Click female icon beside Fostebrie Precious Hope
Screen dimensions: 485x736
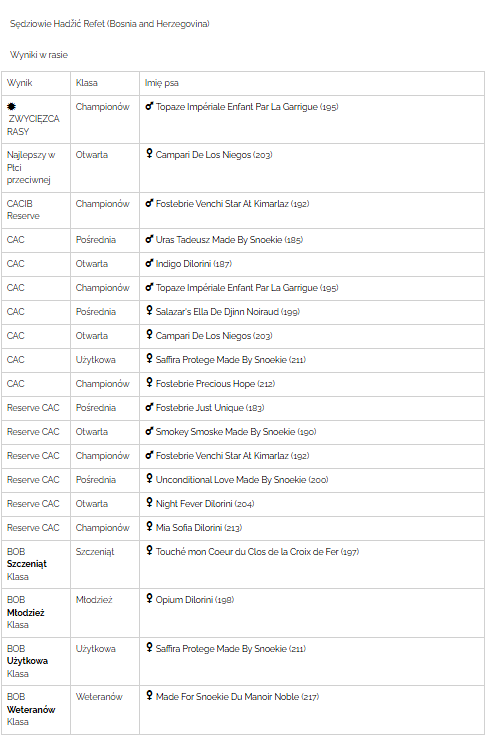point(149,383)
